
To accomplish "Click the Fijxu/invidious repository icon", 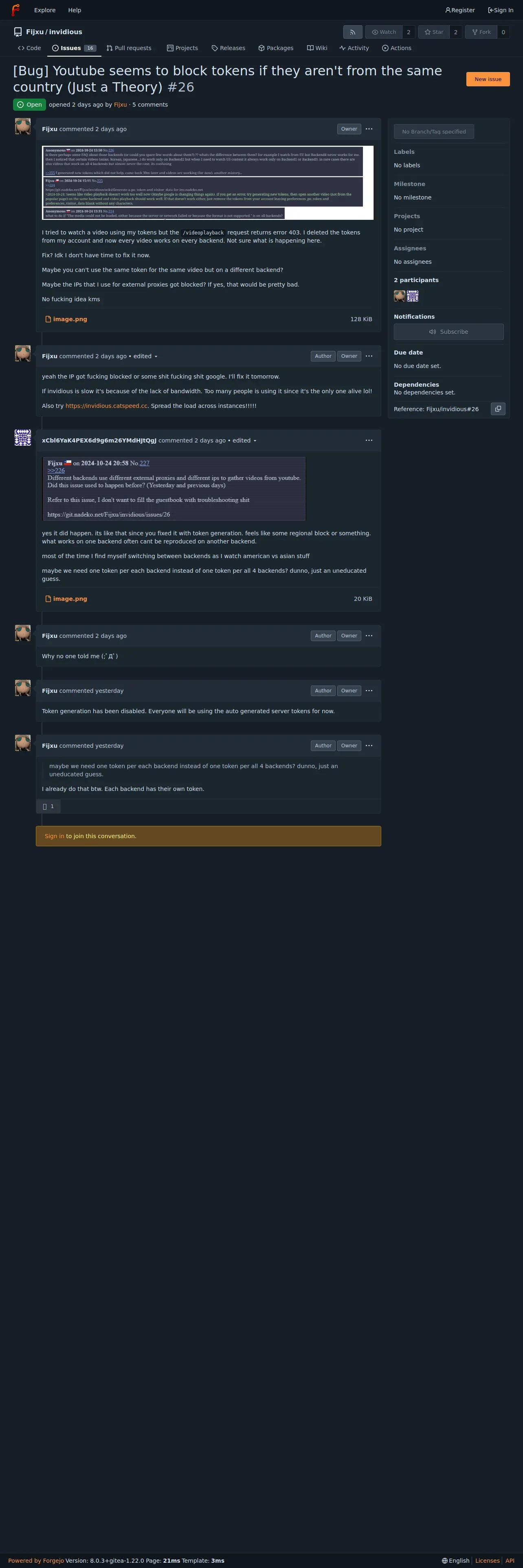I will [18, 32].
